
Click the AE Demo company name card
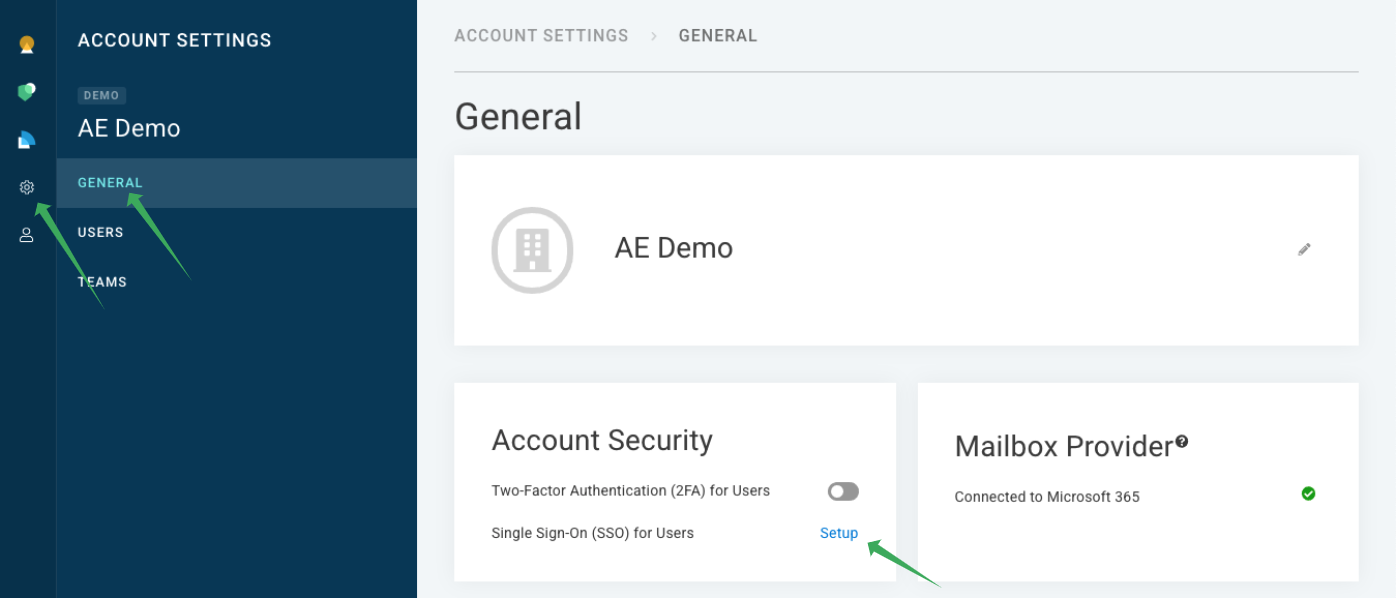906,250
